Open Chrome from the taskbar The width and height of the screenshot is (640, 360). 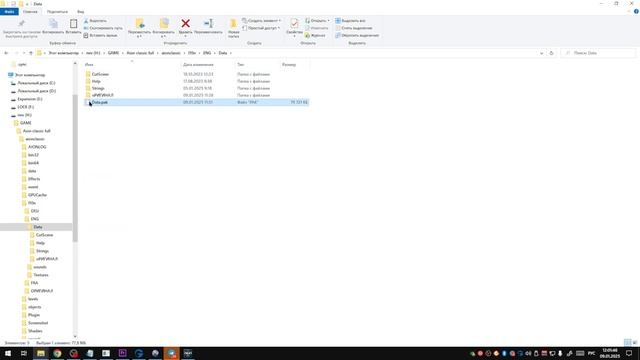57,353
